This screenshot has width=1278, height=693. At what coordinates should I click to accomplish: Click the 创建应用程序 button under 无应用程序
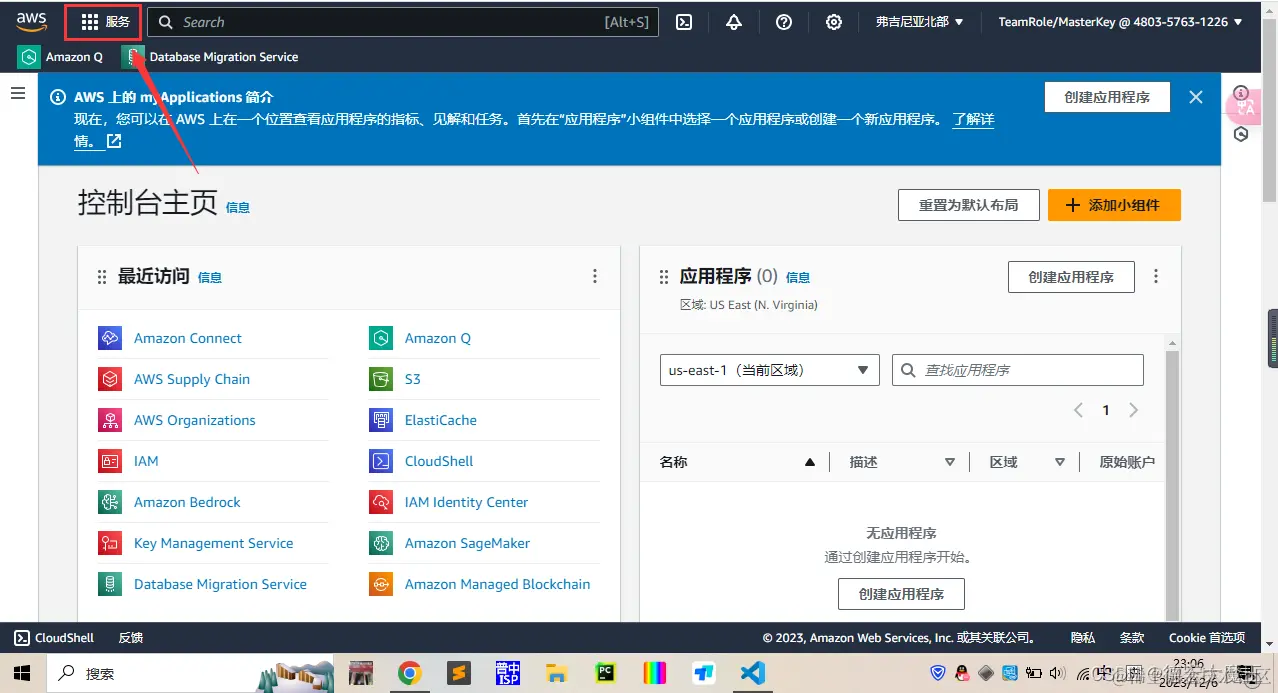coord(901,594)
